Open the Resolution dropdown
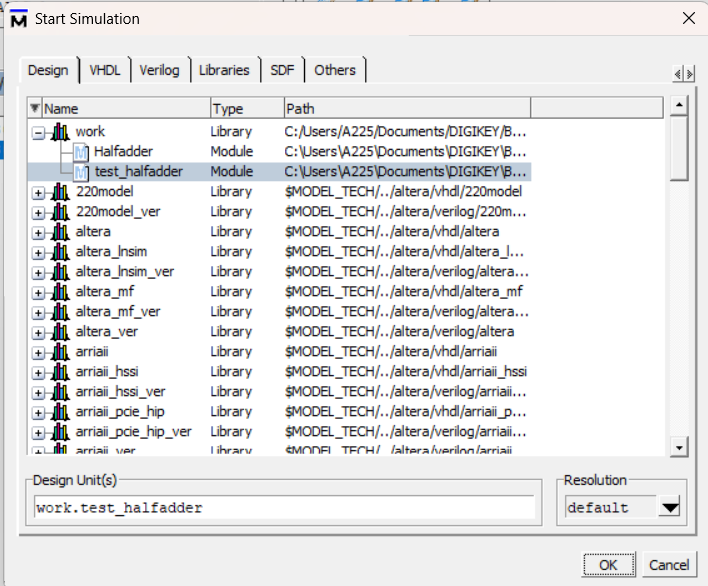This screenshot has height=586, width=708. pos(670,508)
